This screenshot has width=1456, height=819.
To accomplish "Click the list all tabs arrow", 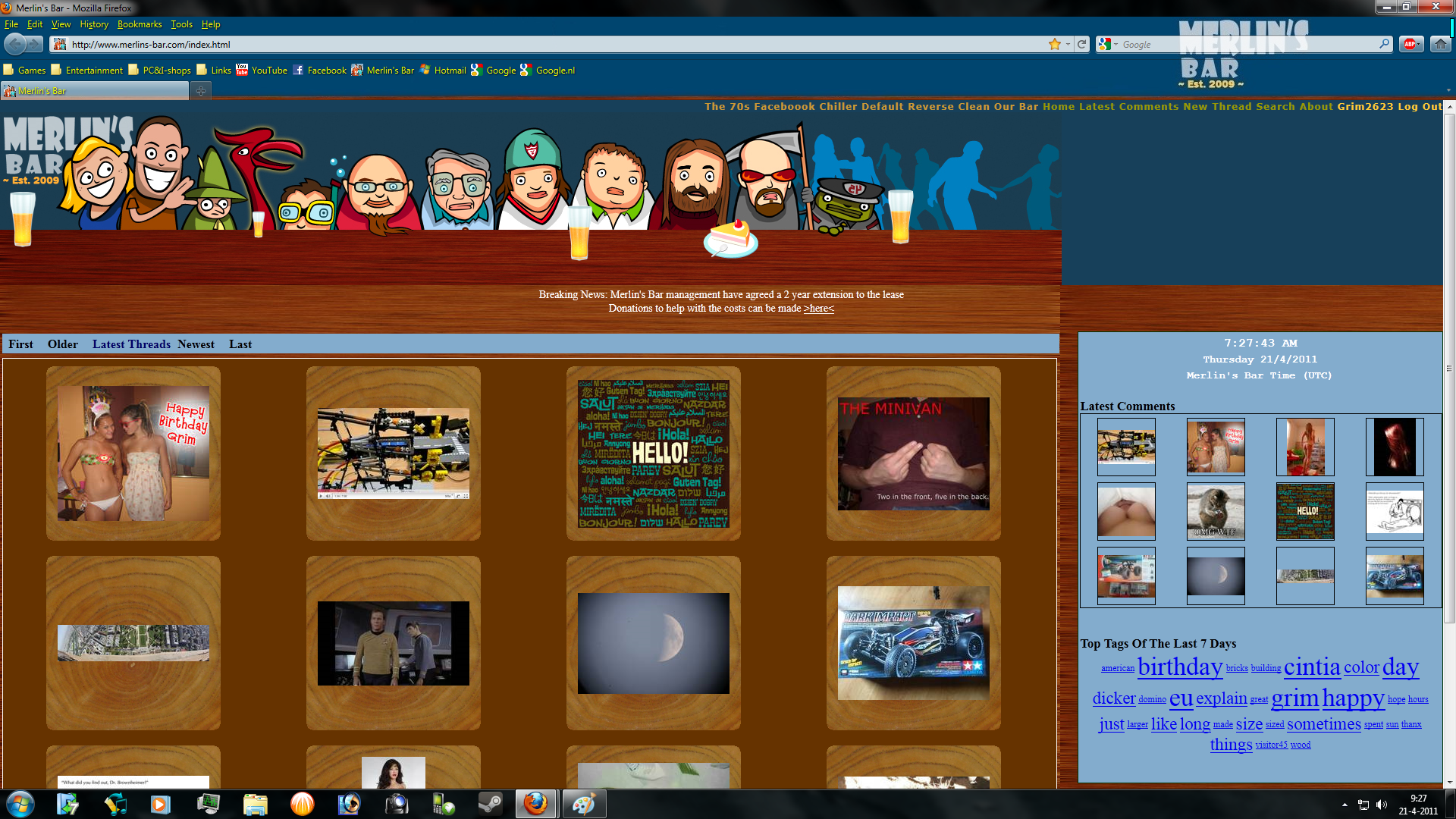I will click(1448, 91).
